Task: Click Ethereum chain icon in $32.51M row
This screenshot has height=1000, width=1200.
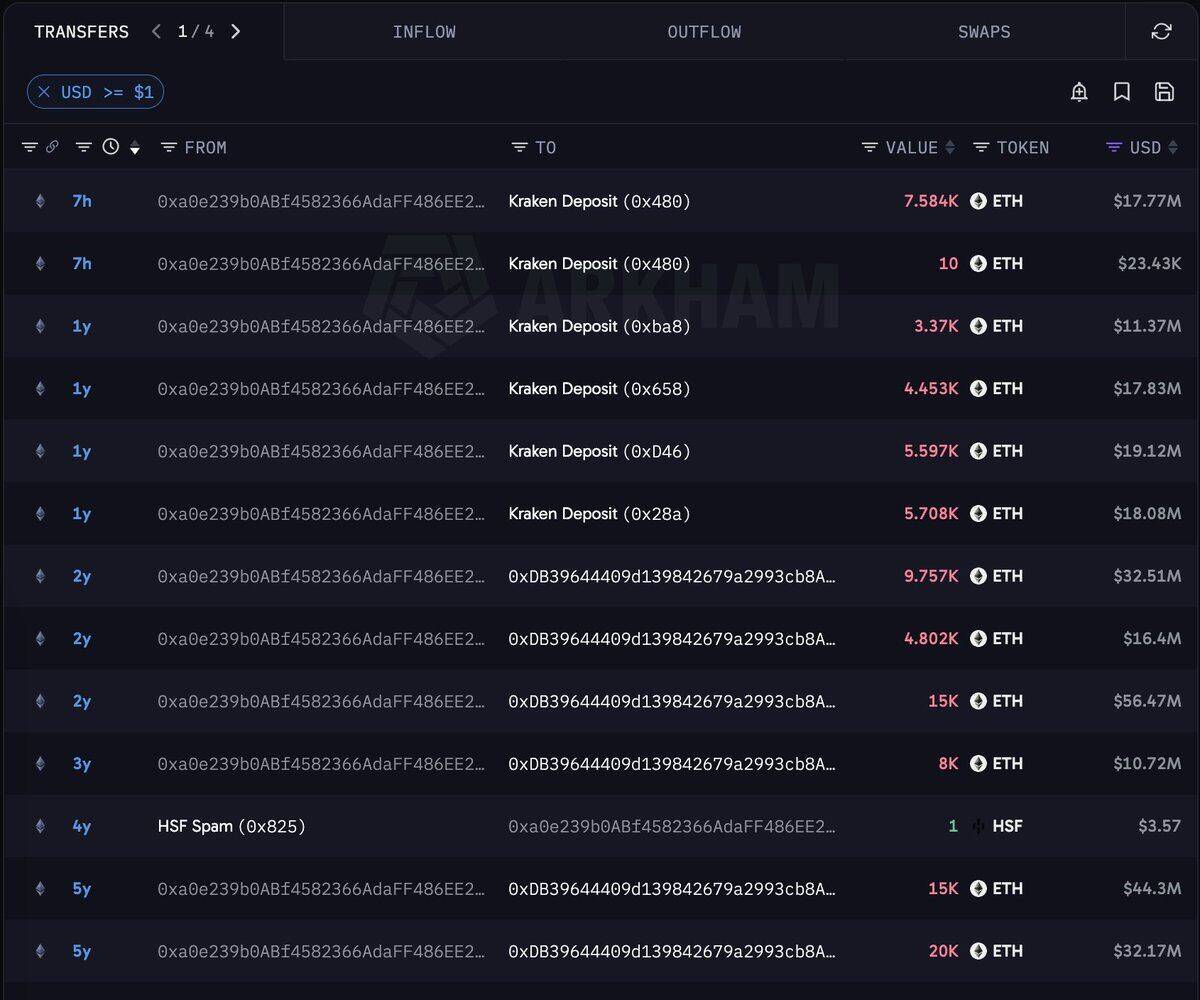Action: (x=40, y=576)
